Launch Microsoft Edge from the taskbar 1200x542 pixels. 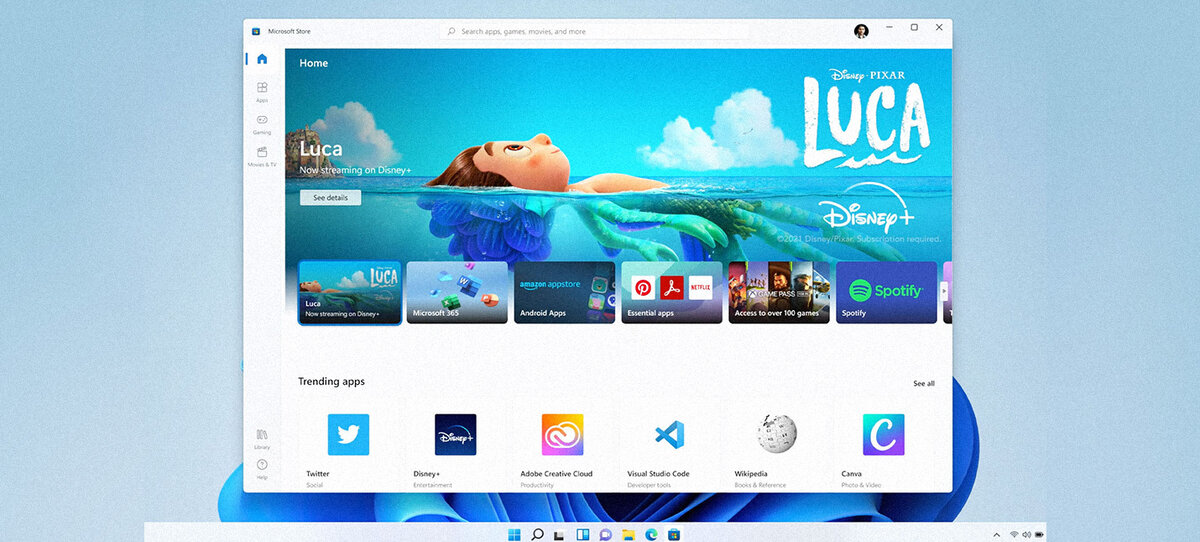tap(651, 534)
